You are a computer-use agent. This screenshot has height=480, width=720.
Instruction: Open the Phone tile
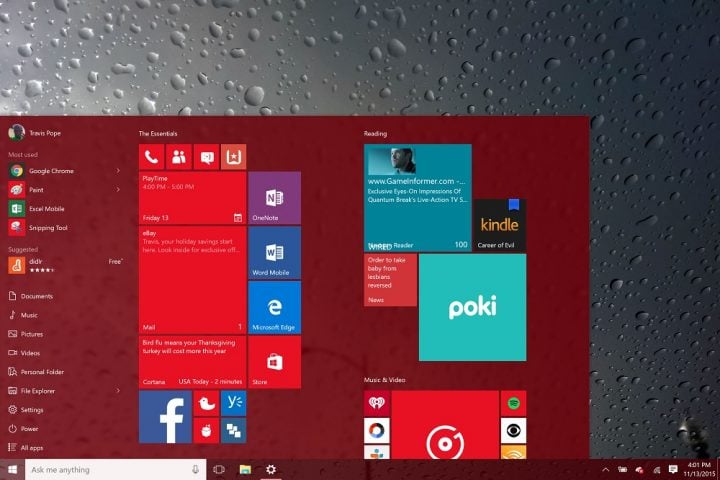(x=152, y=157)
